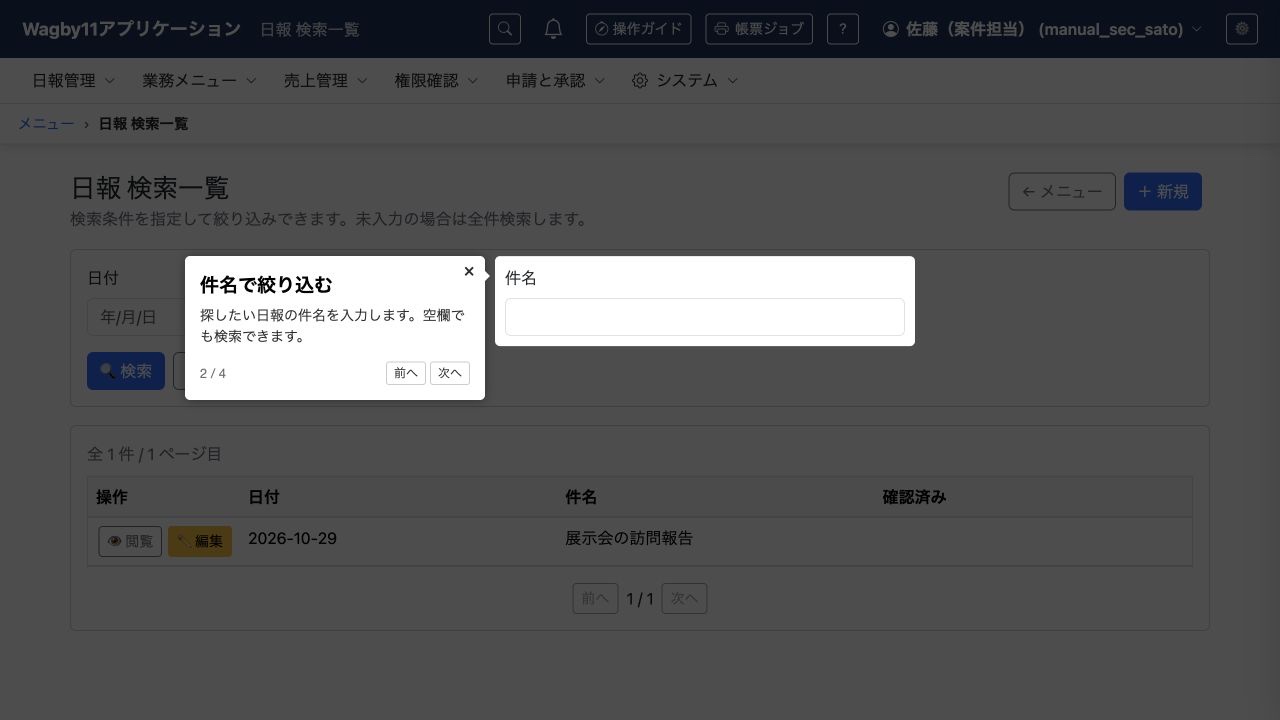1280x720 pixels.
Task: Click the pagination 次へ button below the table
Action: [x=684, y=599]
